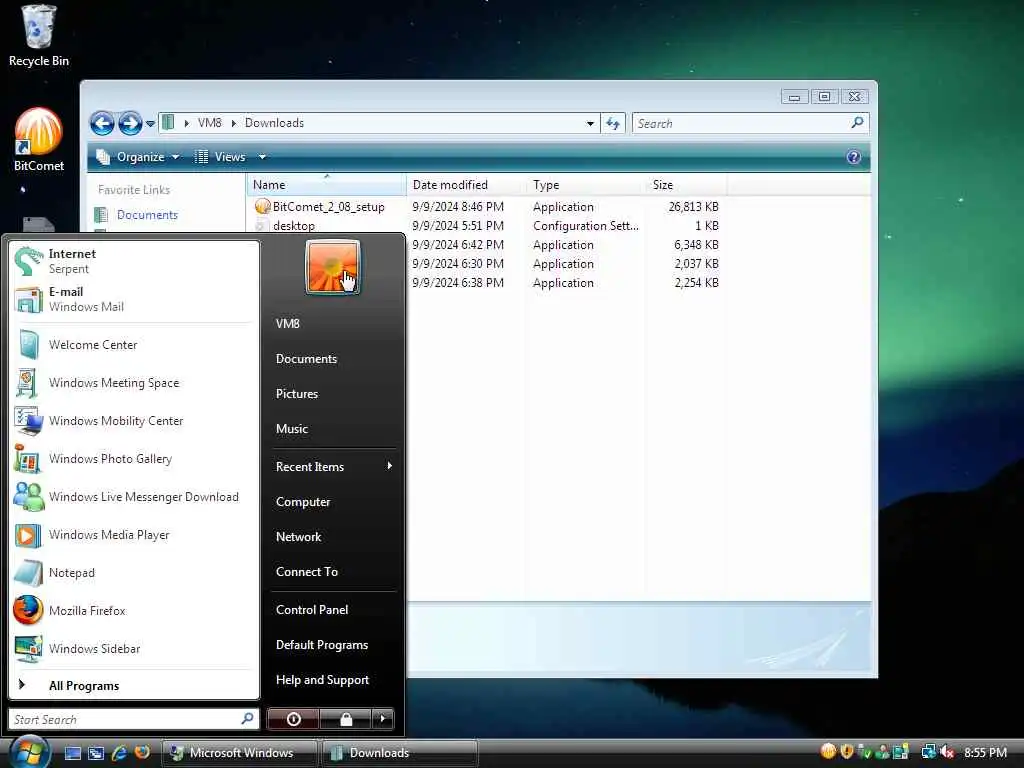The height and width of the screenshot is (768, 1024).
Task: Click the search magnifier in Explorer
Action: pyautogui.click(x=857, y=122)
